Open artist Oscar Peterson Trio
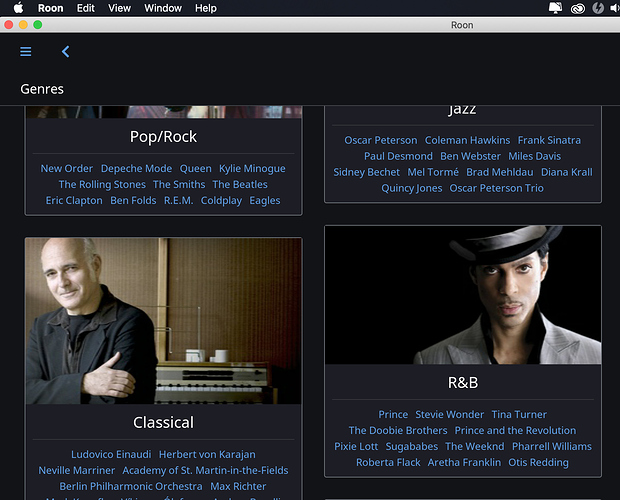This screenshot has height=500, width=620. point(497,188)
